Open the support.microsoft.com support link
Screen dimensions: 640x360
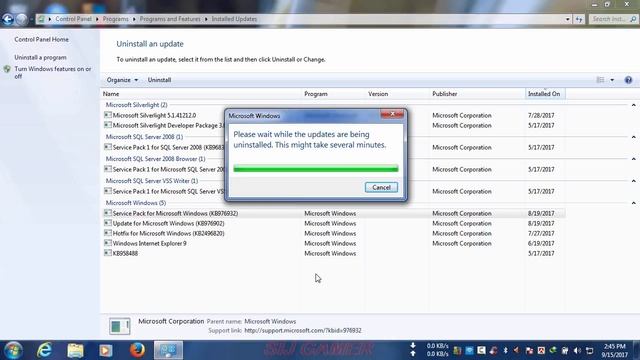point(303,331)
